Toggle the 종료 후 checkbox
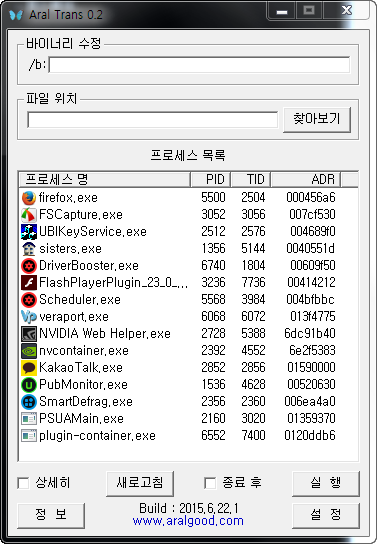The width and height of the screenshot is (377, 544). coord(210,483)
